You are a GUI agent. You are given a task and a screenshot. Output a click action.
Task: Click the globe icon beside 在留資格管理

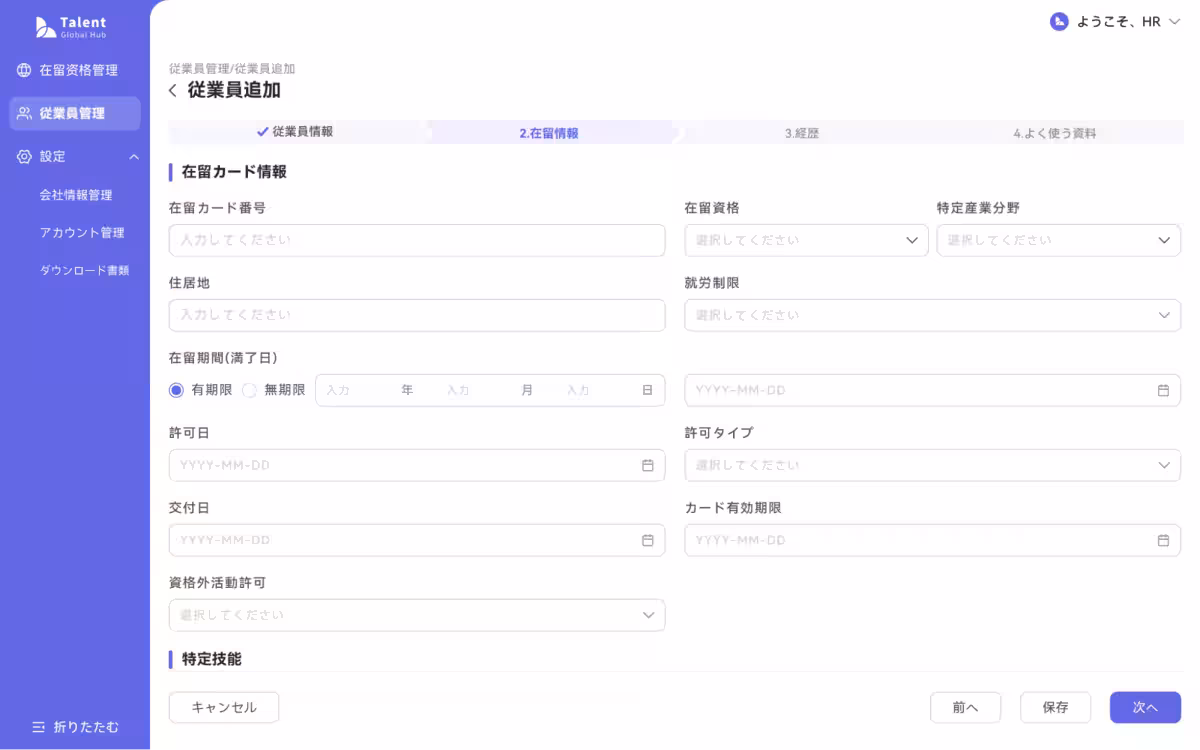22,70
